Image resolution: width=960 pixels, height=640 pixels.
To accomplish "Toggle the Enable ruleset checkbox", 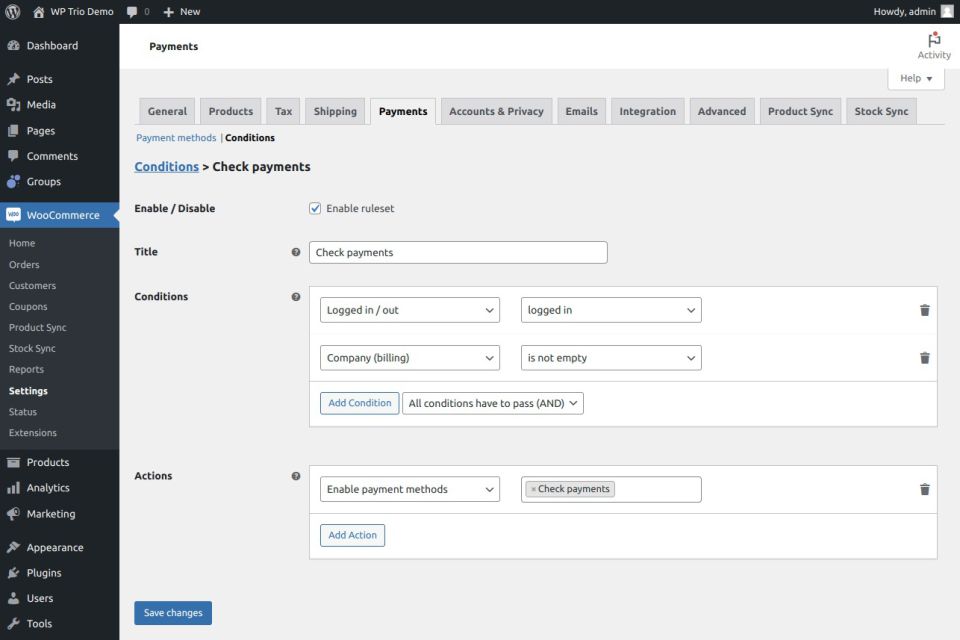I will (x=315, y=209).
